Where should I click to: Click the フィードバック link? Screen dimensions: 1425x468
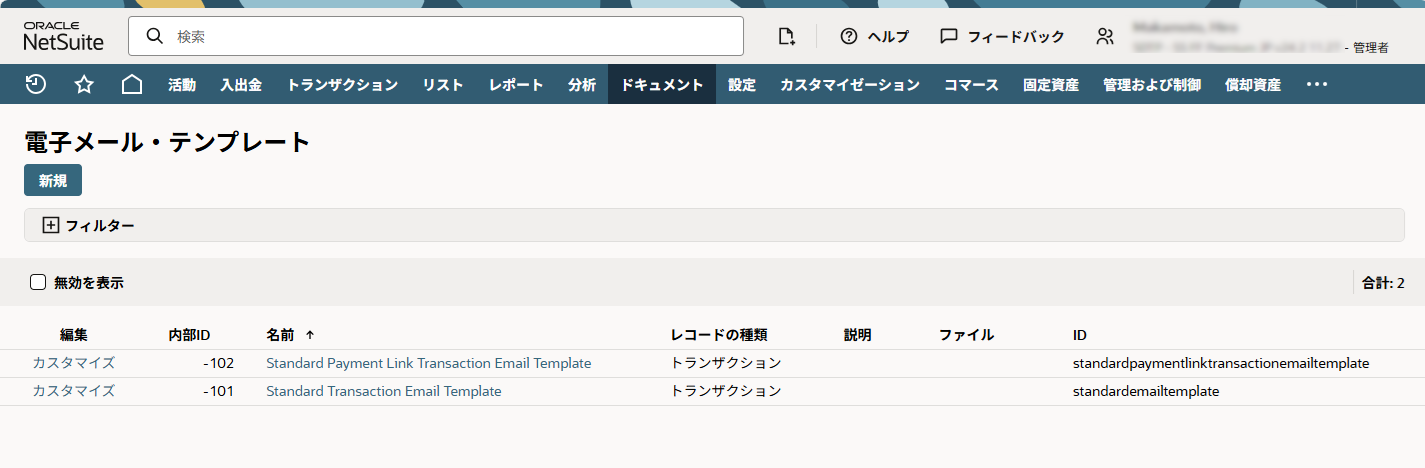pyautogui.click(x=1016, y=36)
